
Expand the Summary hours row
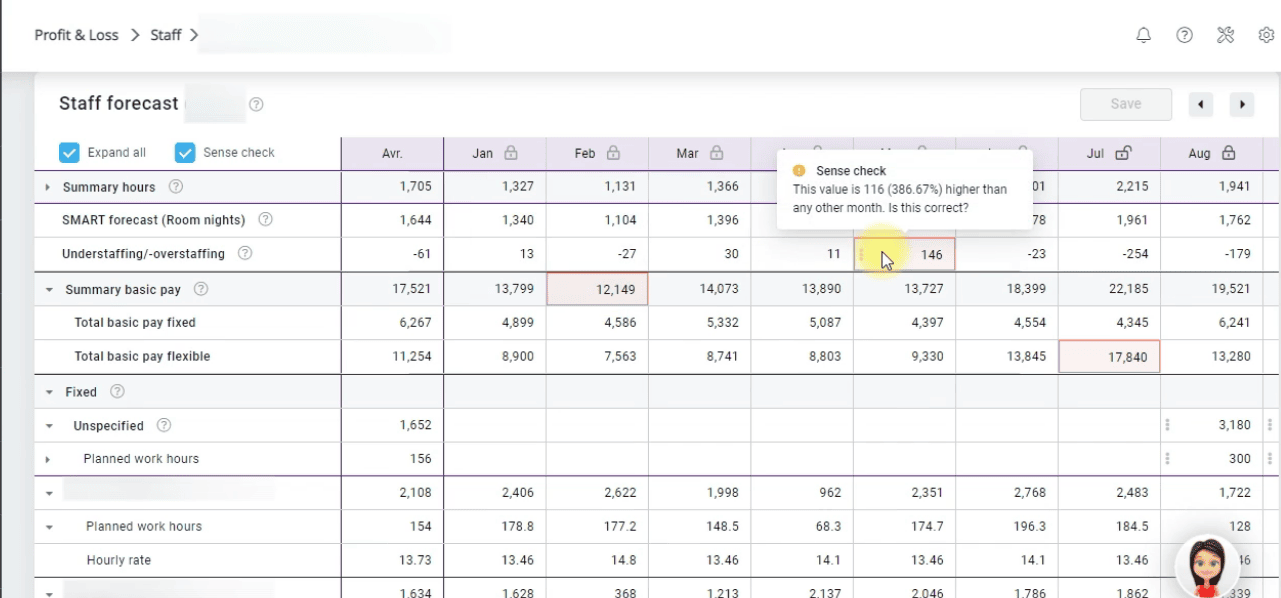47,187
